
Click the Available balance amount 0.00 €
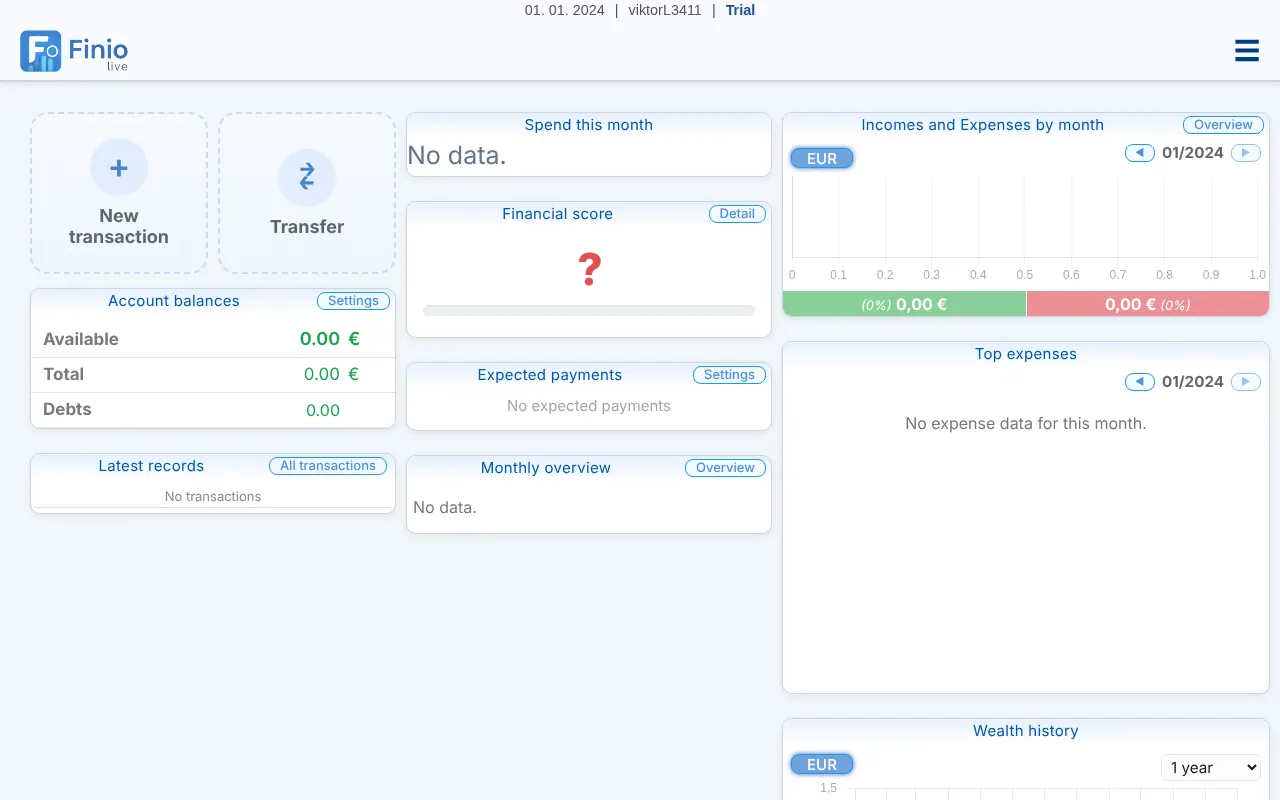tap(330, 339)
